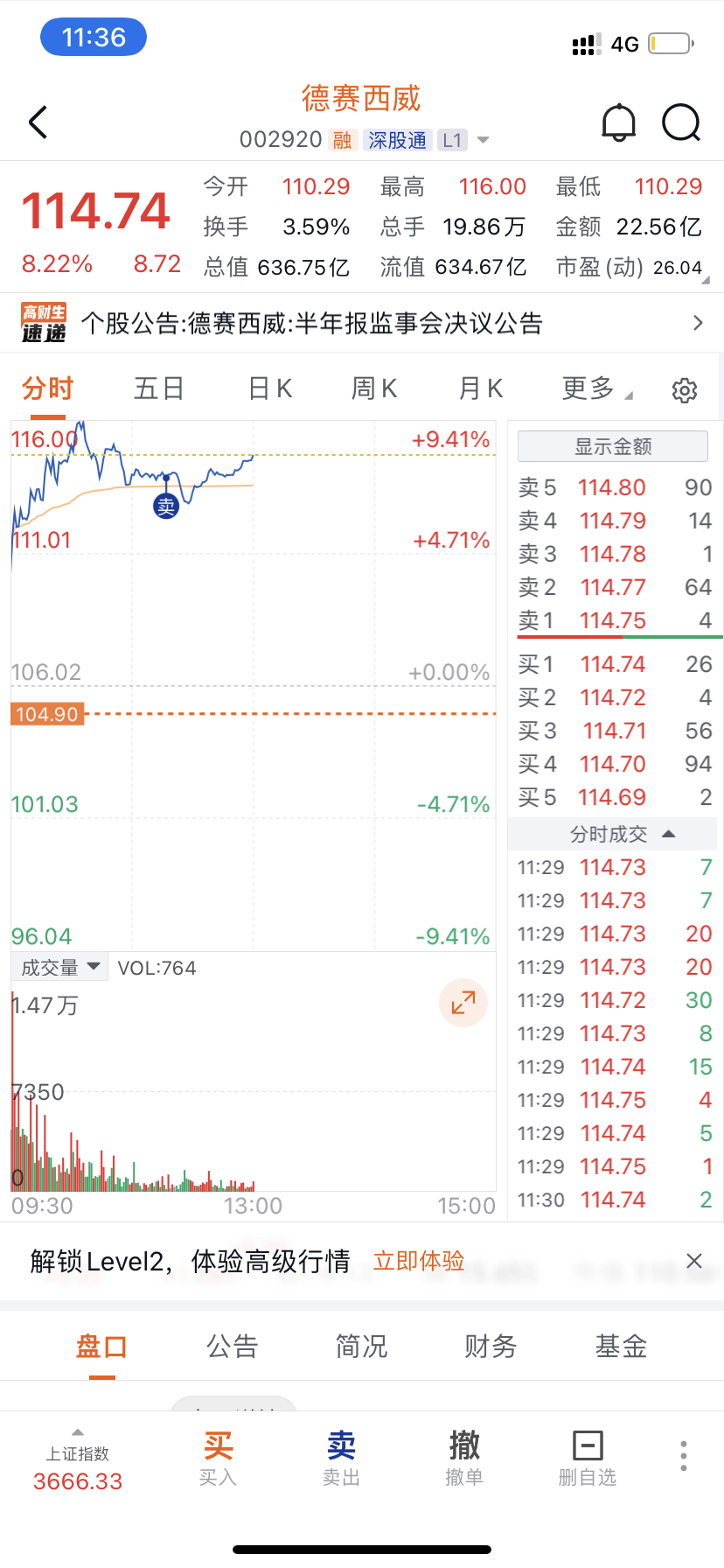Expand chart to fullscreen with orange arrows icon
The width and height of the screenshot is (724, 1568).
tap(463, 1003)
